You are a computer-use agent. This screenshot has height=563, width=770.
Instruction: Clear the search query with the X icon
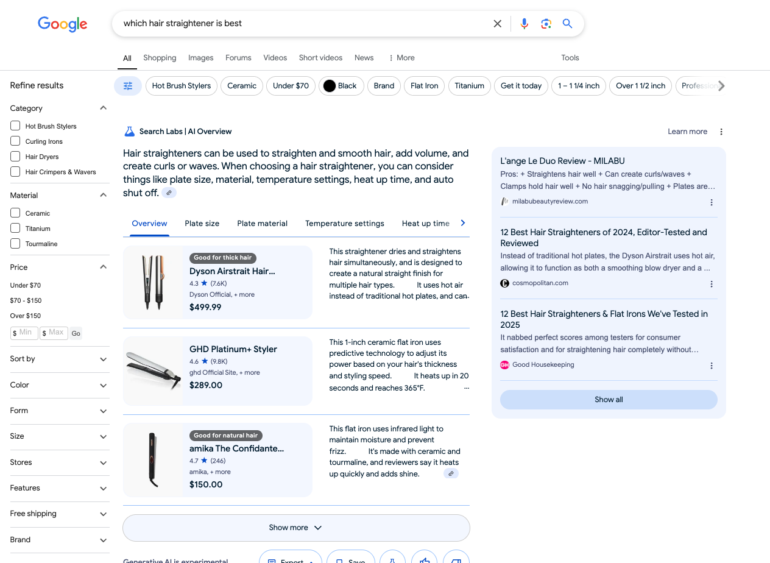tap(497, 24)
